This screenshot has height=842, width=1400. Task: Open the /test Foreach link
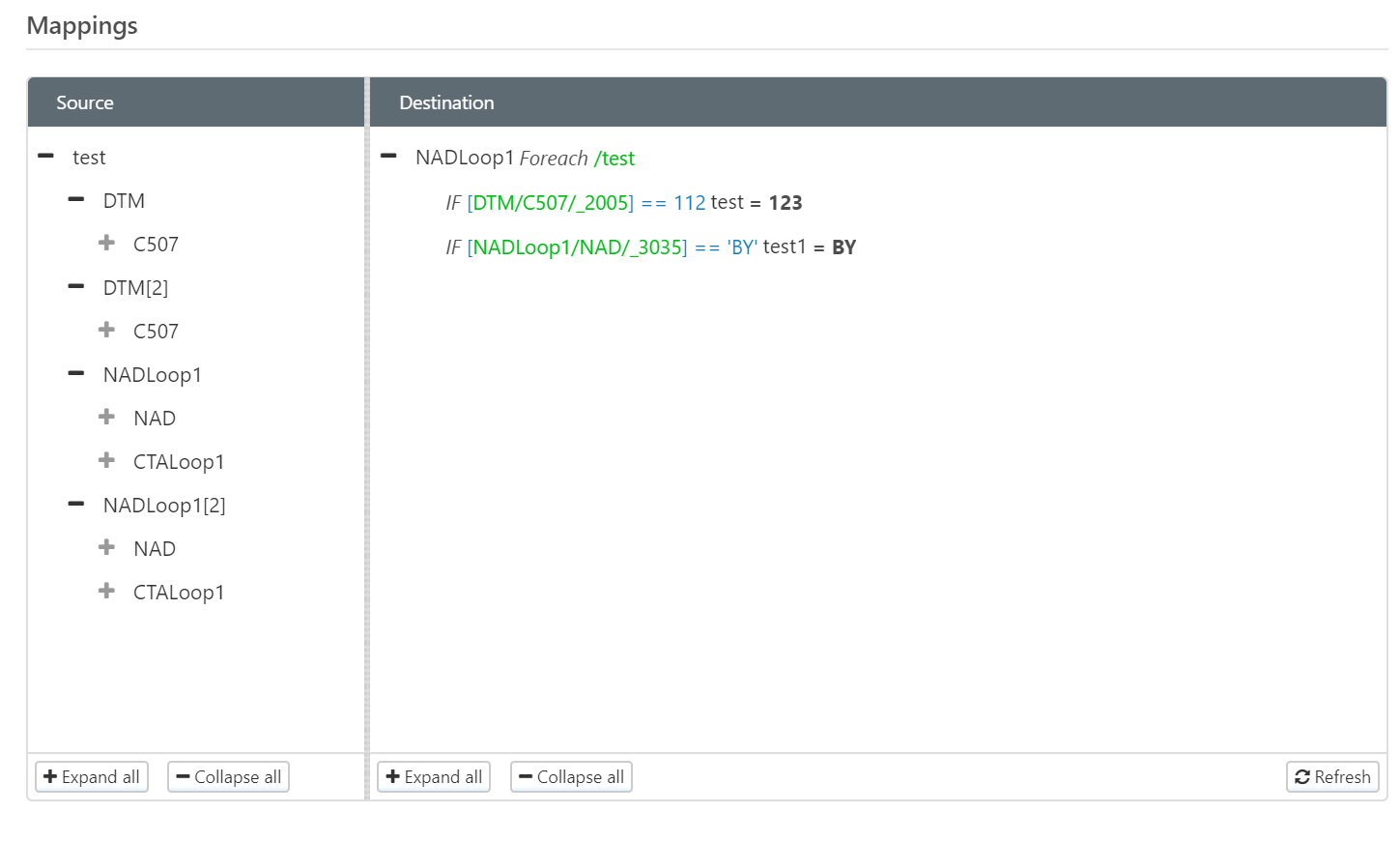616,158
